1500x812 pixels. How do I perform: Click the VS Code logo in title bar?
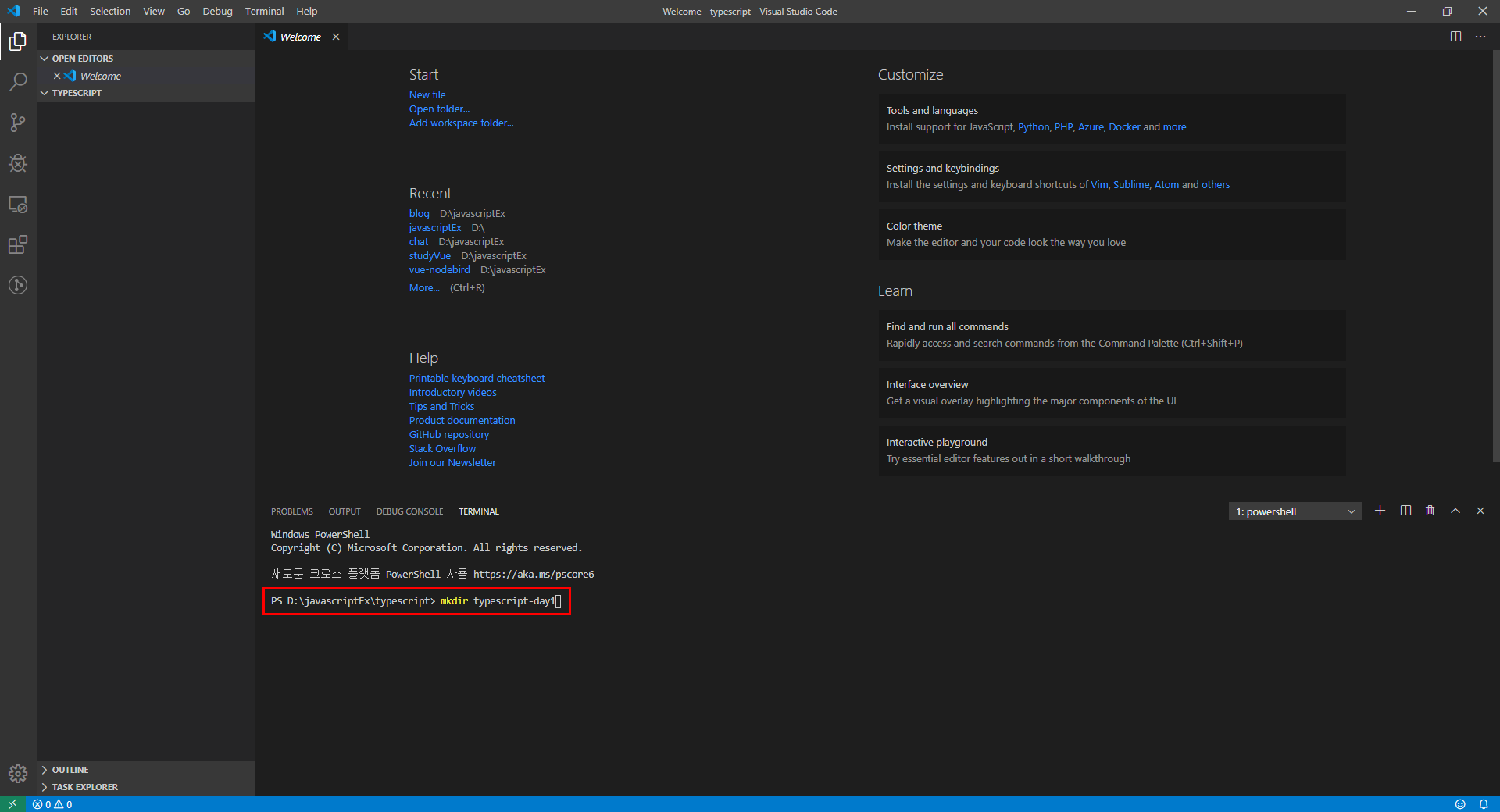[x=13, y=11]
